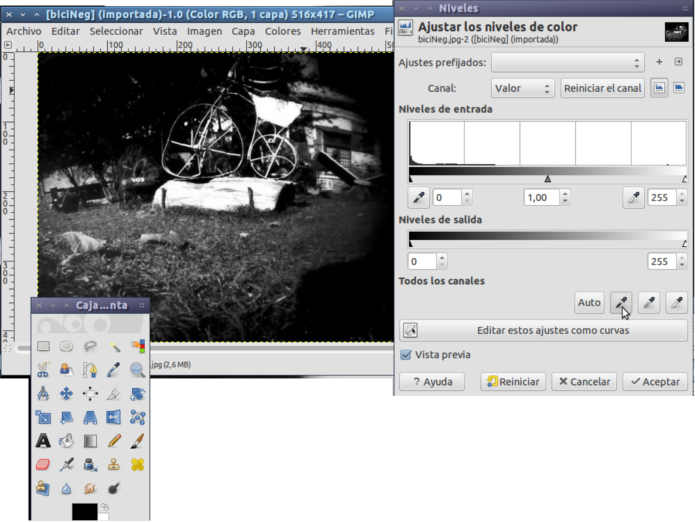Image resolution: width=695 pixels, height=522 pixels.
Task: Add current settings as preset with plus icon
Action: (659, 63)
